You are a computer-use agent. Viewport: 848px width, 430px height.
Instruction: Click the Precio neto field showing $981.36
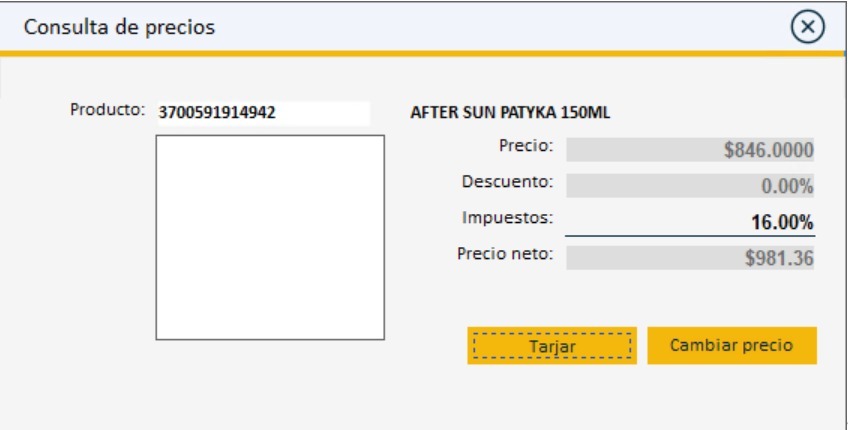click(x=690, y=258)
